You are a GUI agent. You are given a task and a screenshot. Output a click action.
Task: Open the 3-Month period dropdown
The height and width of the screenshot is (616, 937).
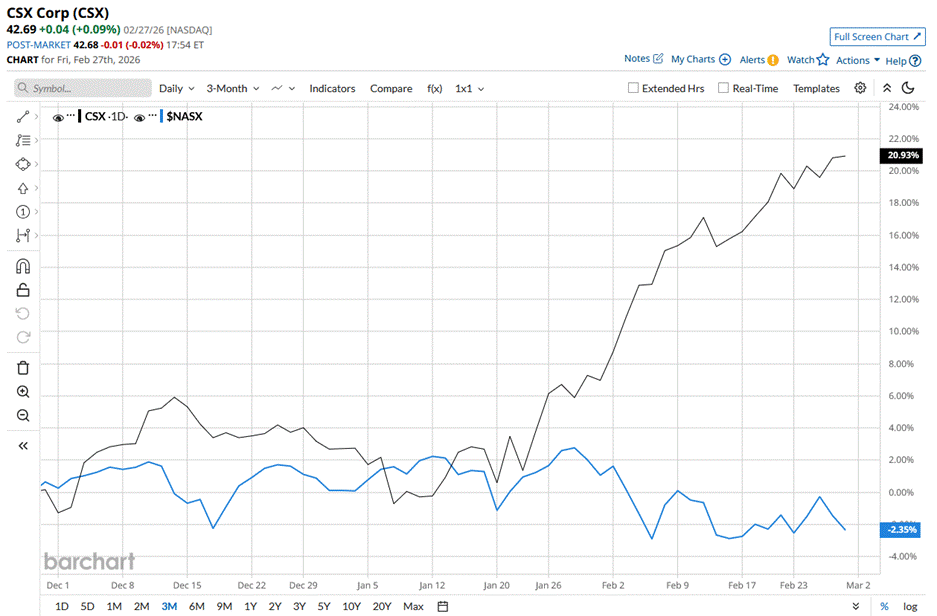pos(233,88)
